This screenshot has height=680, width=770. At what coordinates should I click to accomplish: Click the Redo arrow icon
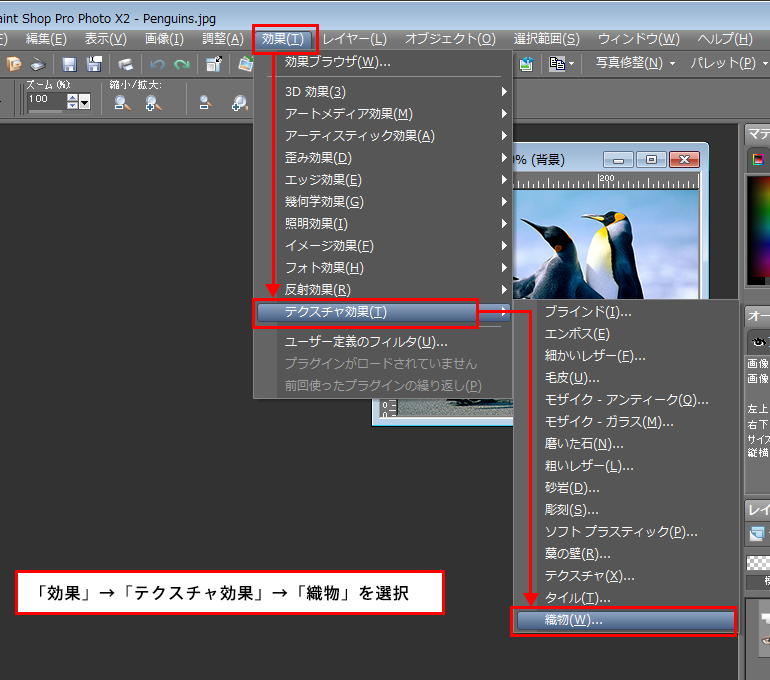182,64
